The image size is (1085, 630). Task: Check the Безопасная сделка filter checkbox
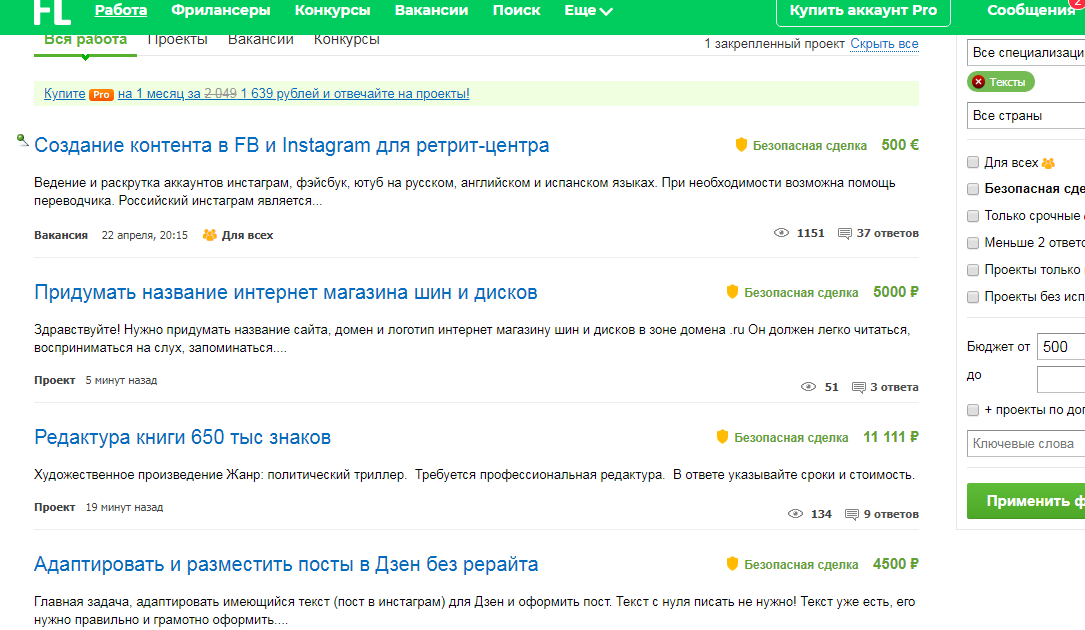pyautogui.click(x=972, y=188)
